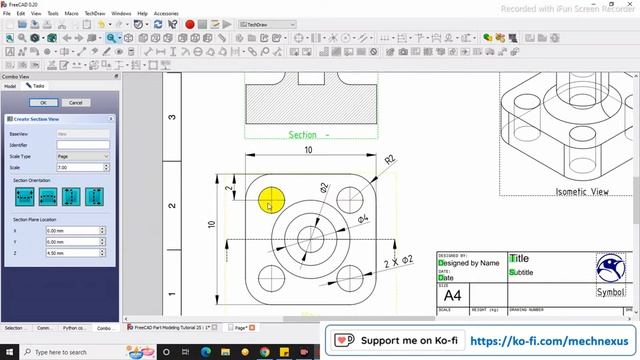Click the red Macro record button
This screenshot has height=360, width=640.
[189, 24]
